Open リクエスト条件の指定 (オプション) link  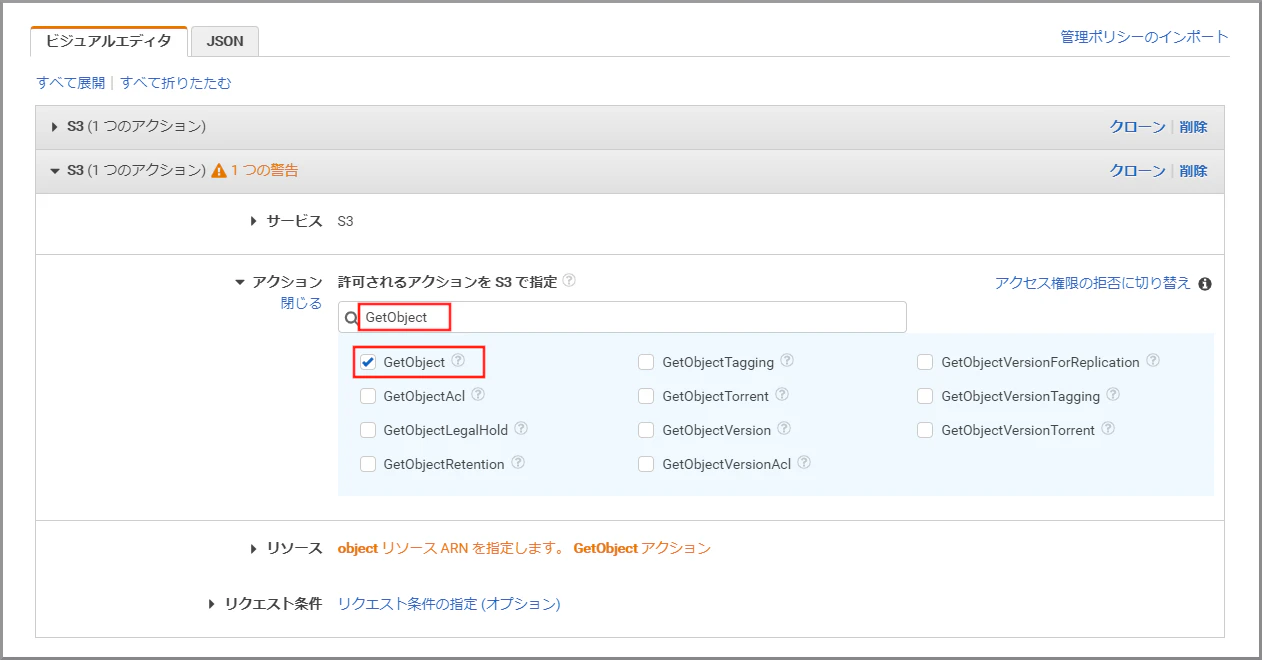[x=449, y=604]
